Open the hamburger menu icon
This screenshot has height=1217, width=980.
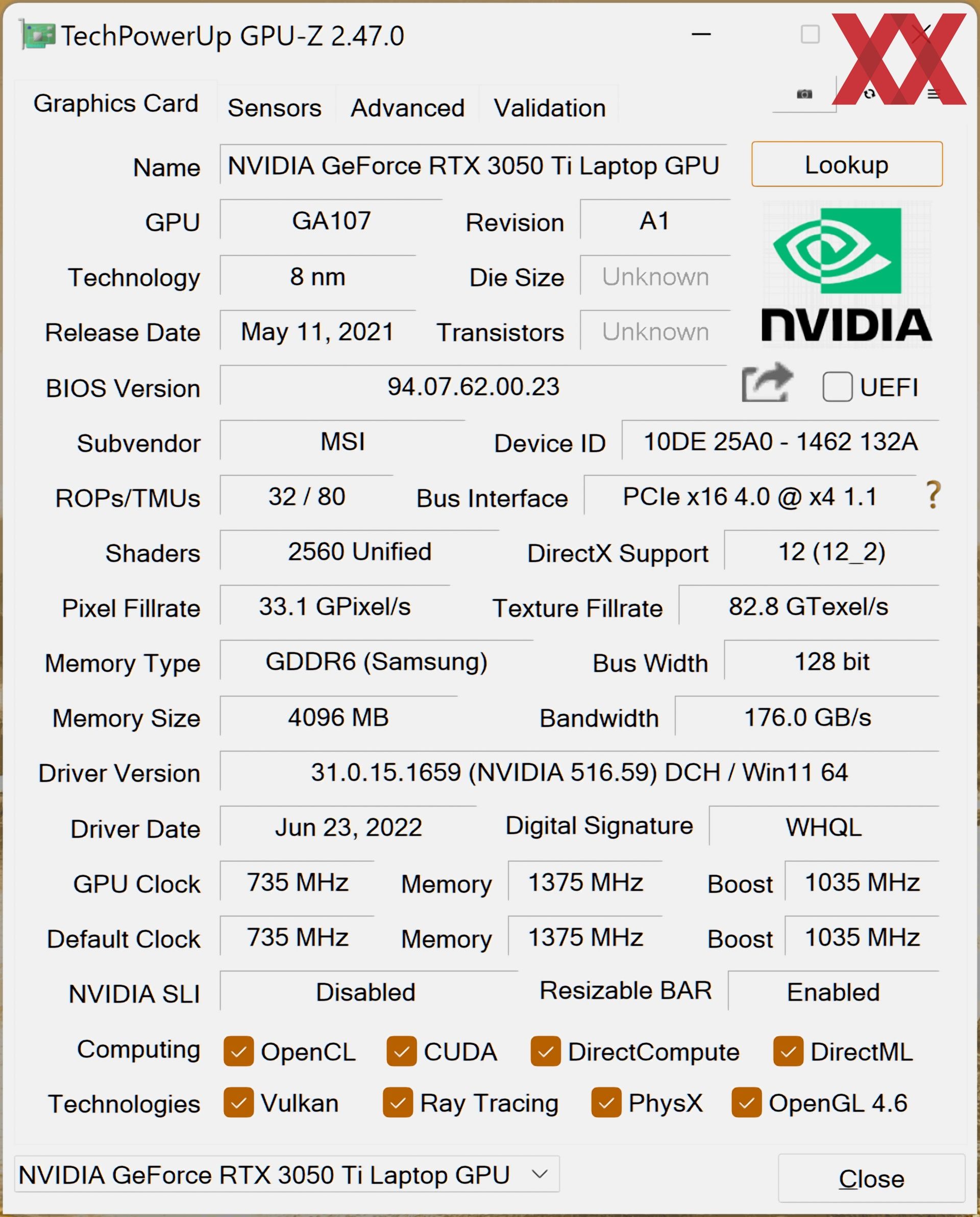coord(934,94)
